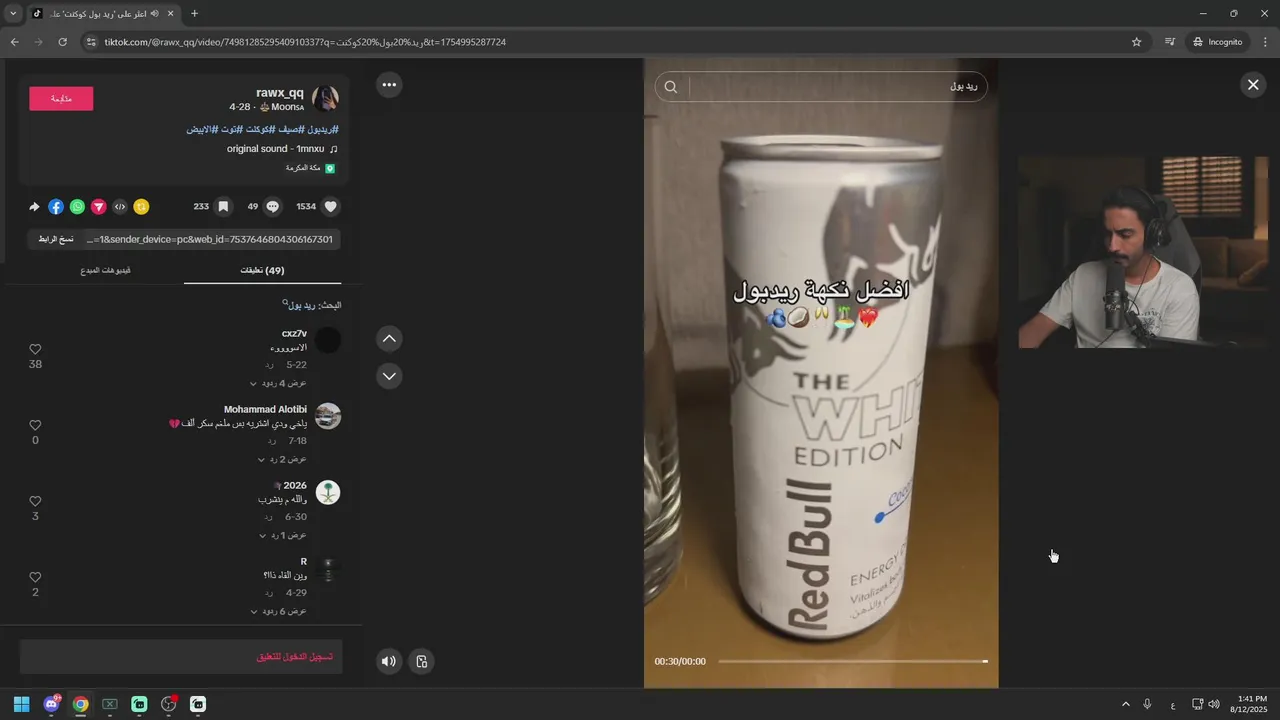
Task: Mute the video with the speaker button
Action: tap(389, 661)
